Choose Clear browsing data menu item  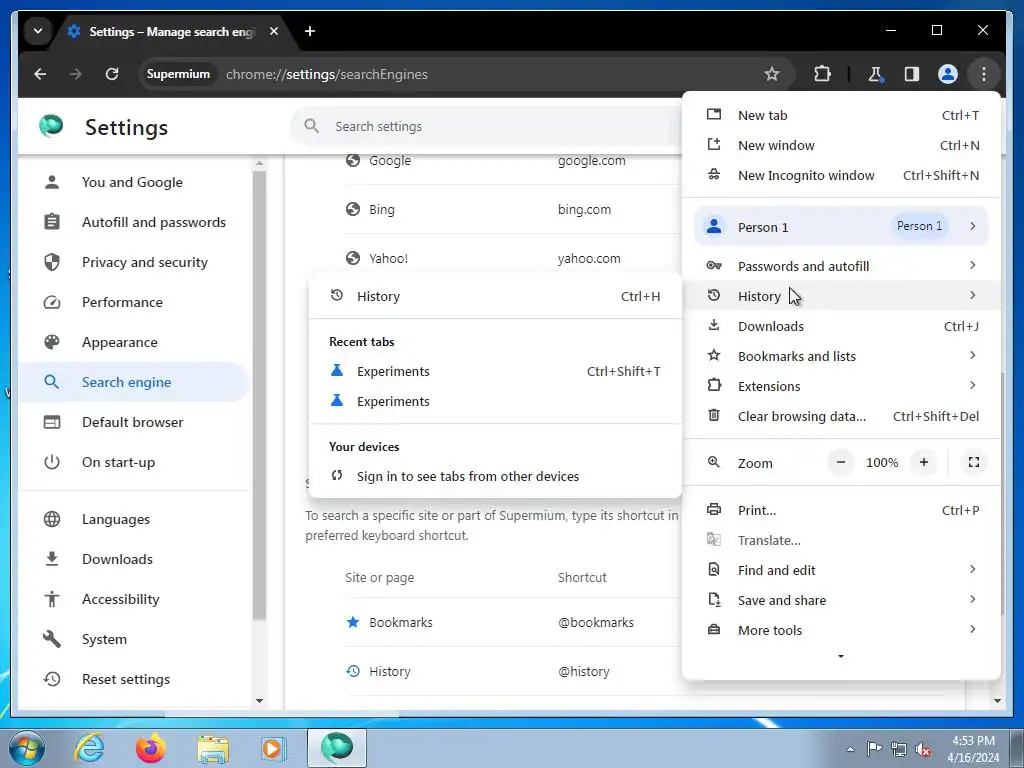click(x=841, y=416)
